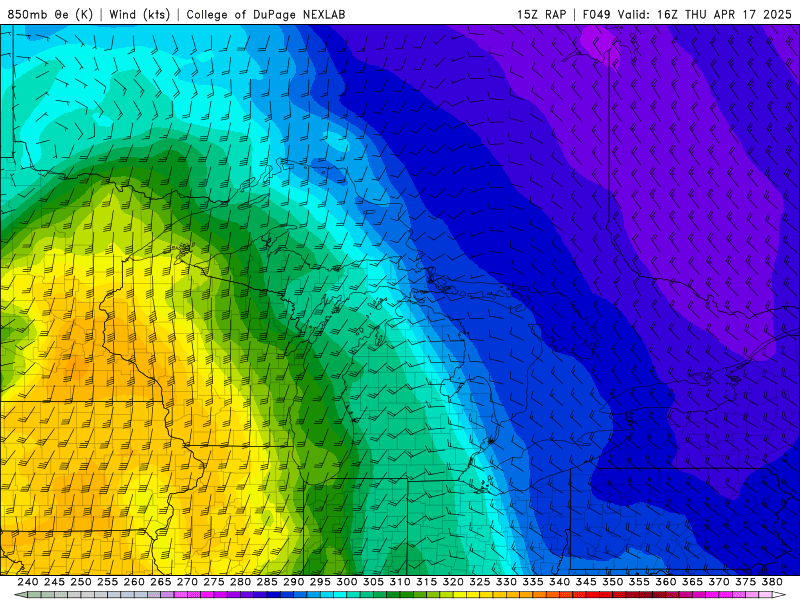Click 'College of DuPage NEXLAB' header text

tap(266, 14)
